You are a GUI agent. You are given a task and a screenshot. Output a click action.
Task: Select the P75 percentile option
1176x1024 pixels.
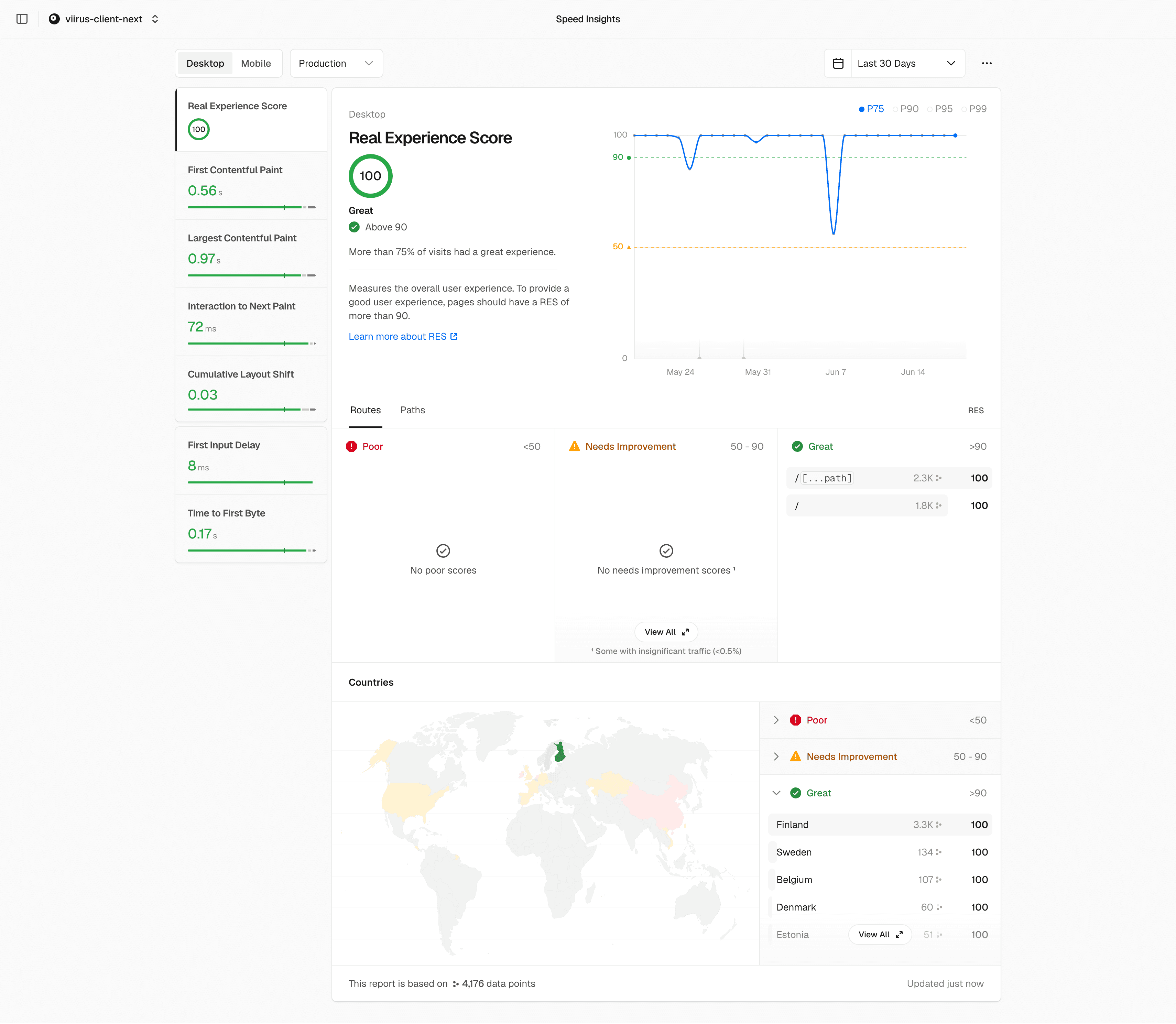(871, 109)
